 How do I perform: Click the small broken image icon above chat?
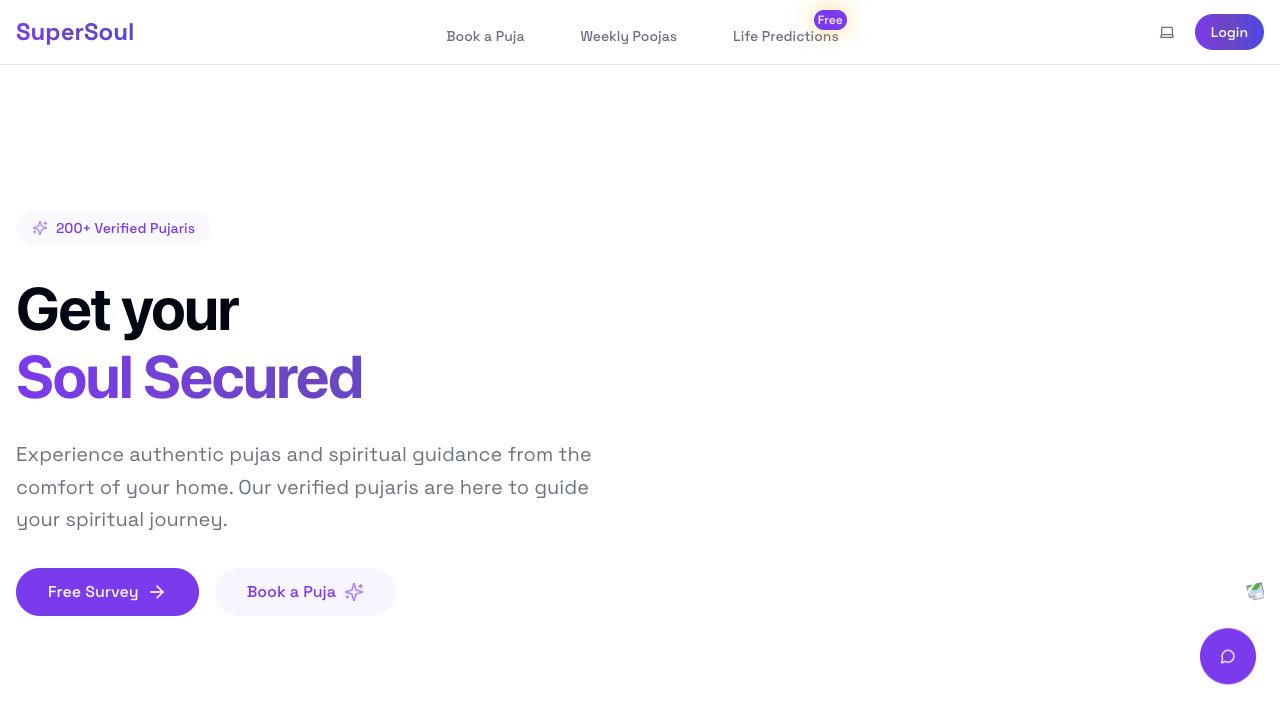click(1255, 591)
